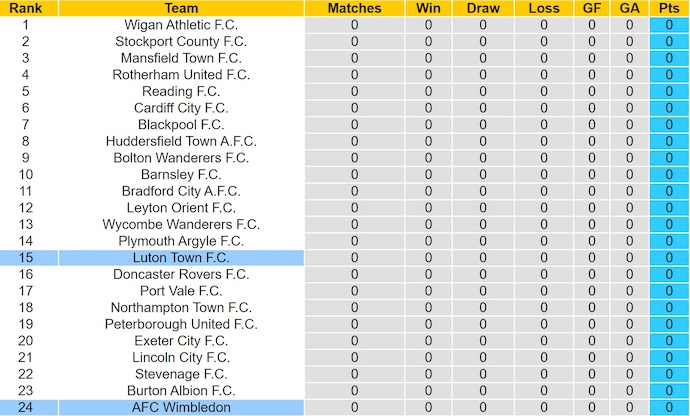Click the GA column header
This screenshot has height=416, width=690.
[630, 8]
